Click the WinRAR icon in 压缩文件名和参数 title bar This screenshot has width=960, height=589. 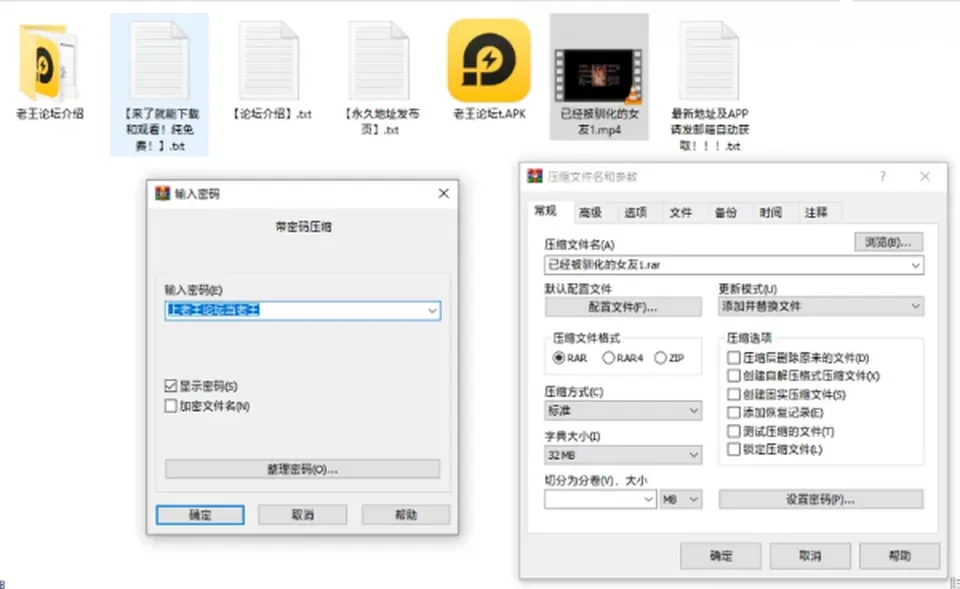point(534,176)
